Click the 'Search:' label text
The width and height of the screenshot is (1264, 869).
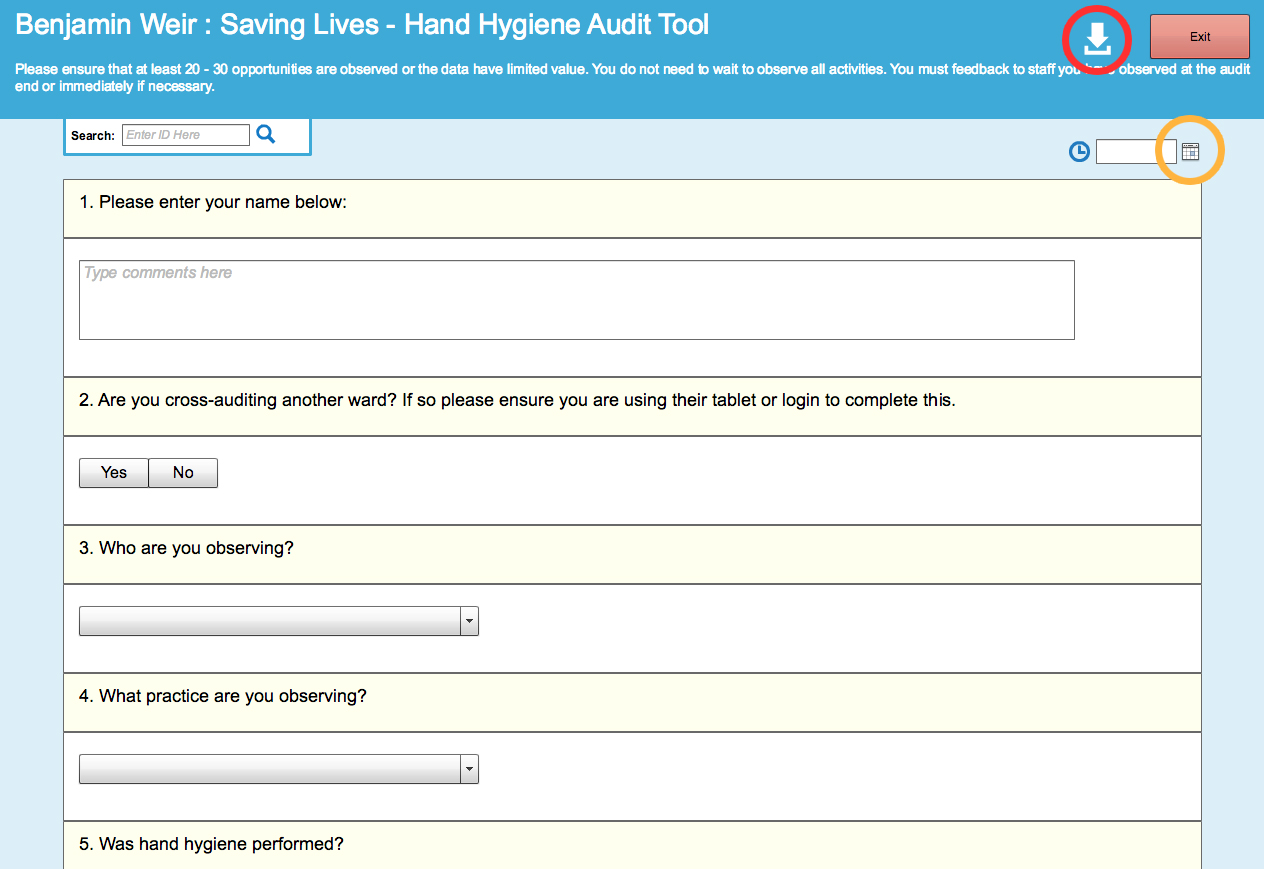pyautogui.click(x=93, y=136)
